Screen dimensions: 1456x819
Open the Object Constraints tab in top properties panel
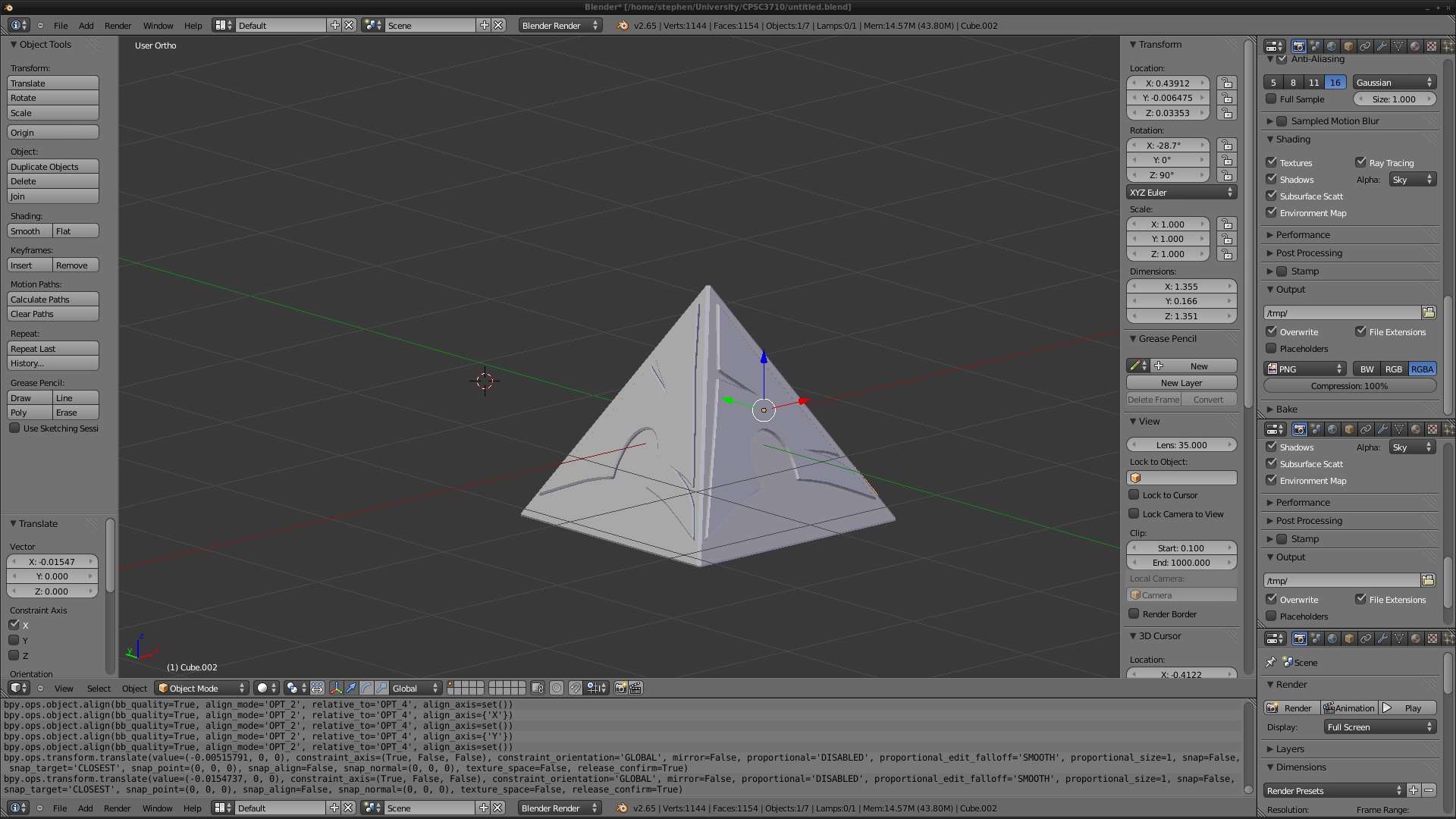click(x=1365, y=45)
